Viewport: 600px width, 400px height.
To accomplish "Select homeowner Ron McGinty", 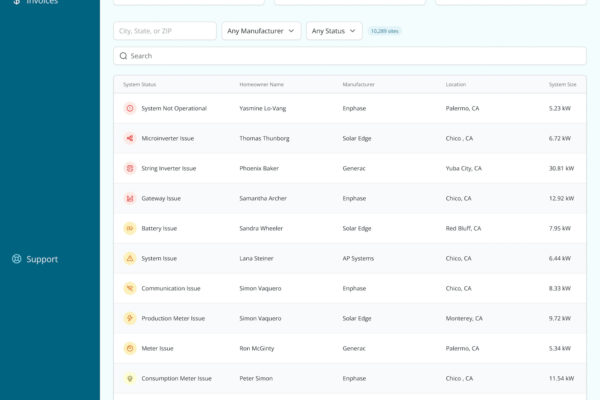I will pos(257,348).
